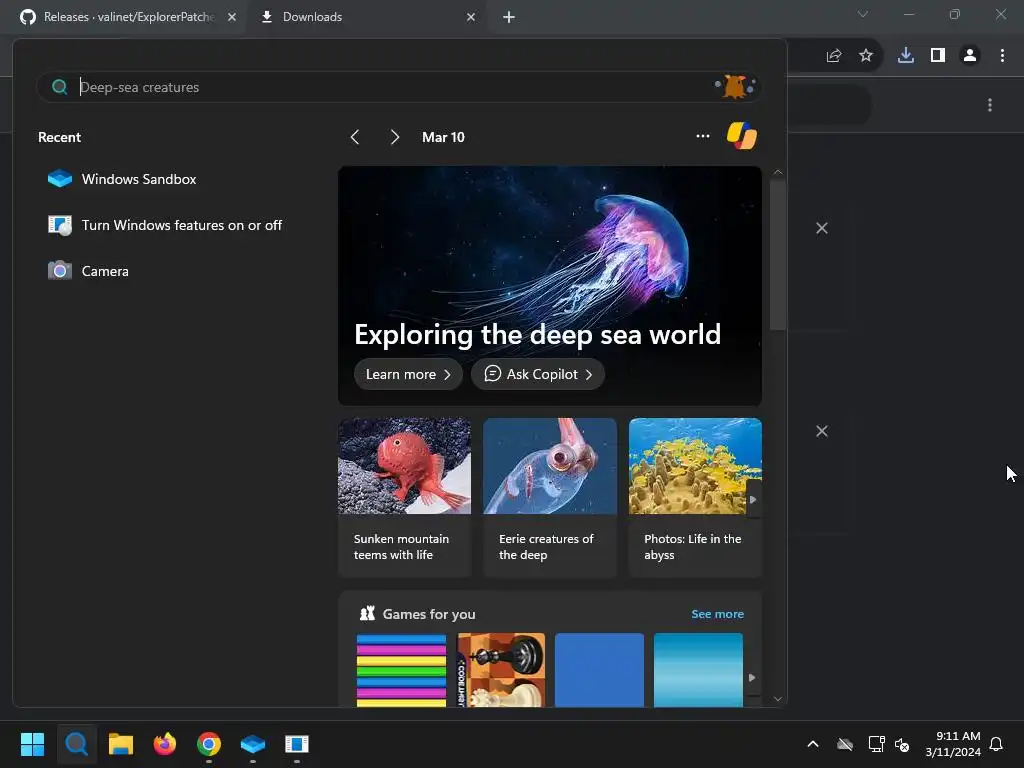This screenshot has height=768, width=1024.
Task: Open Windows Features taskbar icon
Action: [x=296, y=744]
